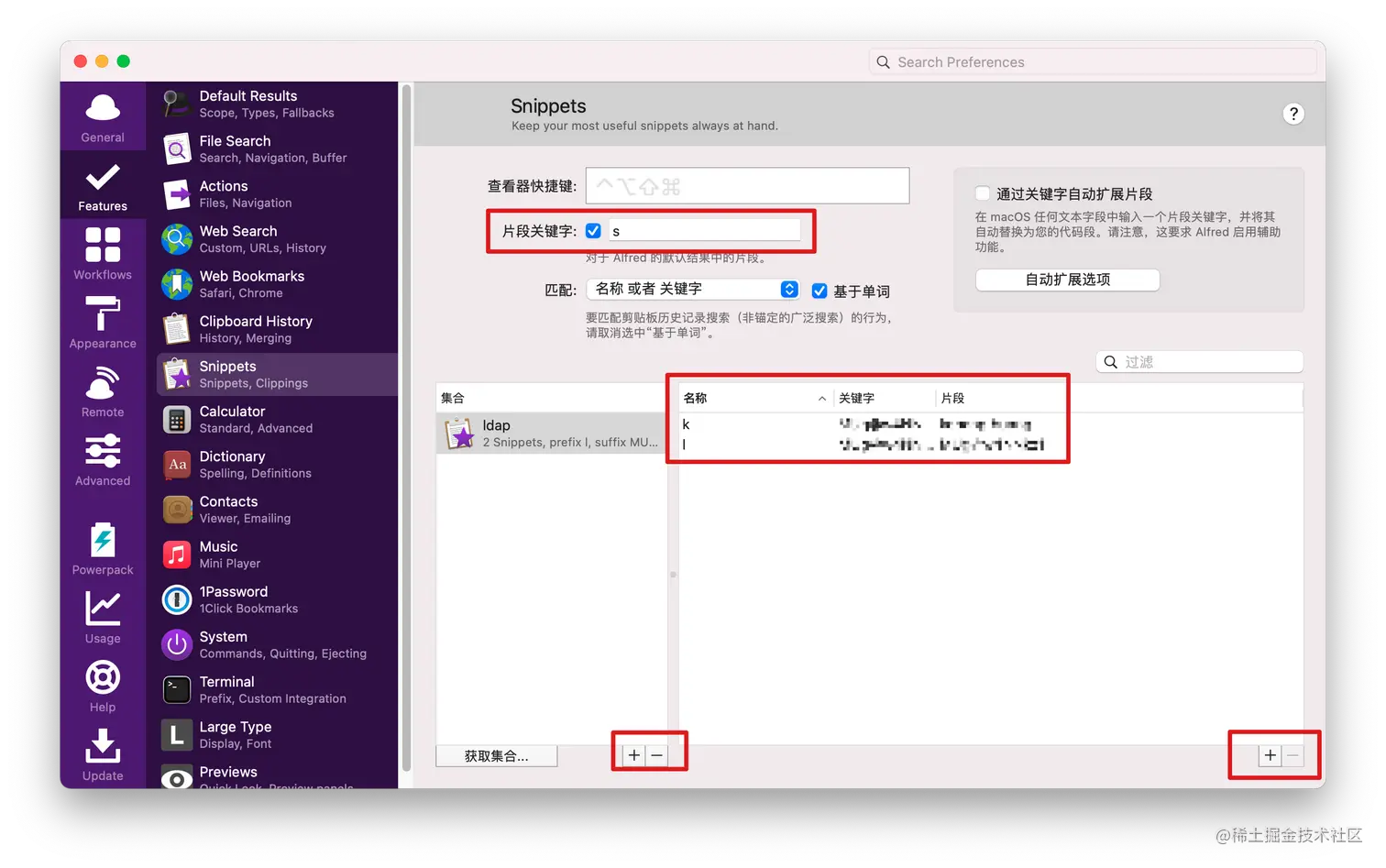Select the Music icon
The height and width of the screenshot is (868, 1386).
tap(177, 555)
